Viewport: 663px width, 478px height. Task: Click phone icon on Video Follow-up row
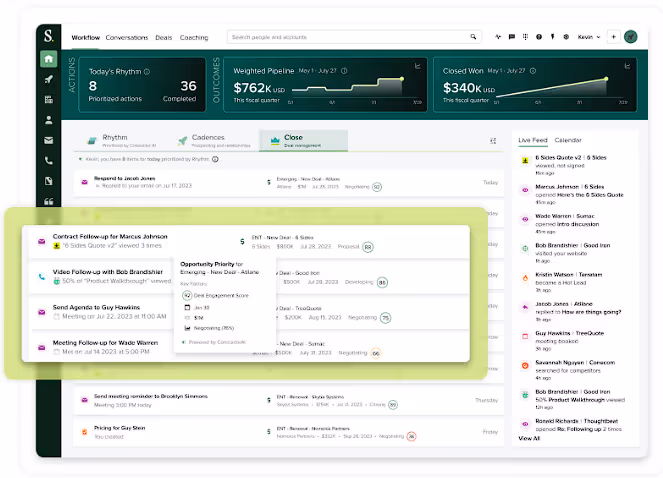pyautogui.click(x=41, y=277)
